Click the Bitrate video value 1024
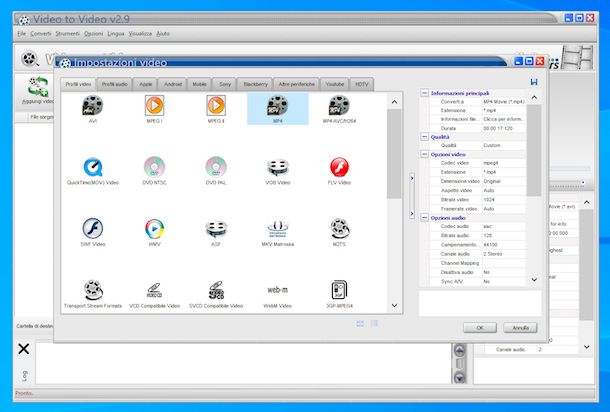Screen dimensions: 610x412 coord(504,200)
